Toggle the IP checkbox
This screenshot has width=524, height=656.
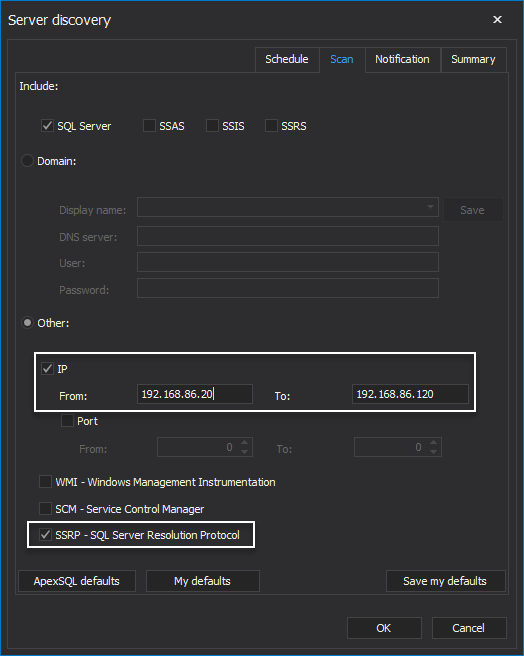click(x=47, y=369)
